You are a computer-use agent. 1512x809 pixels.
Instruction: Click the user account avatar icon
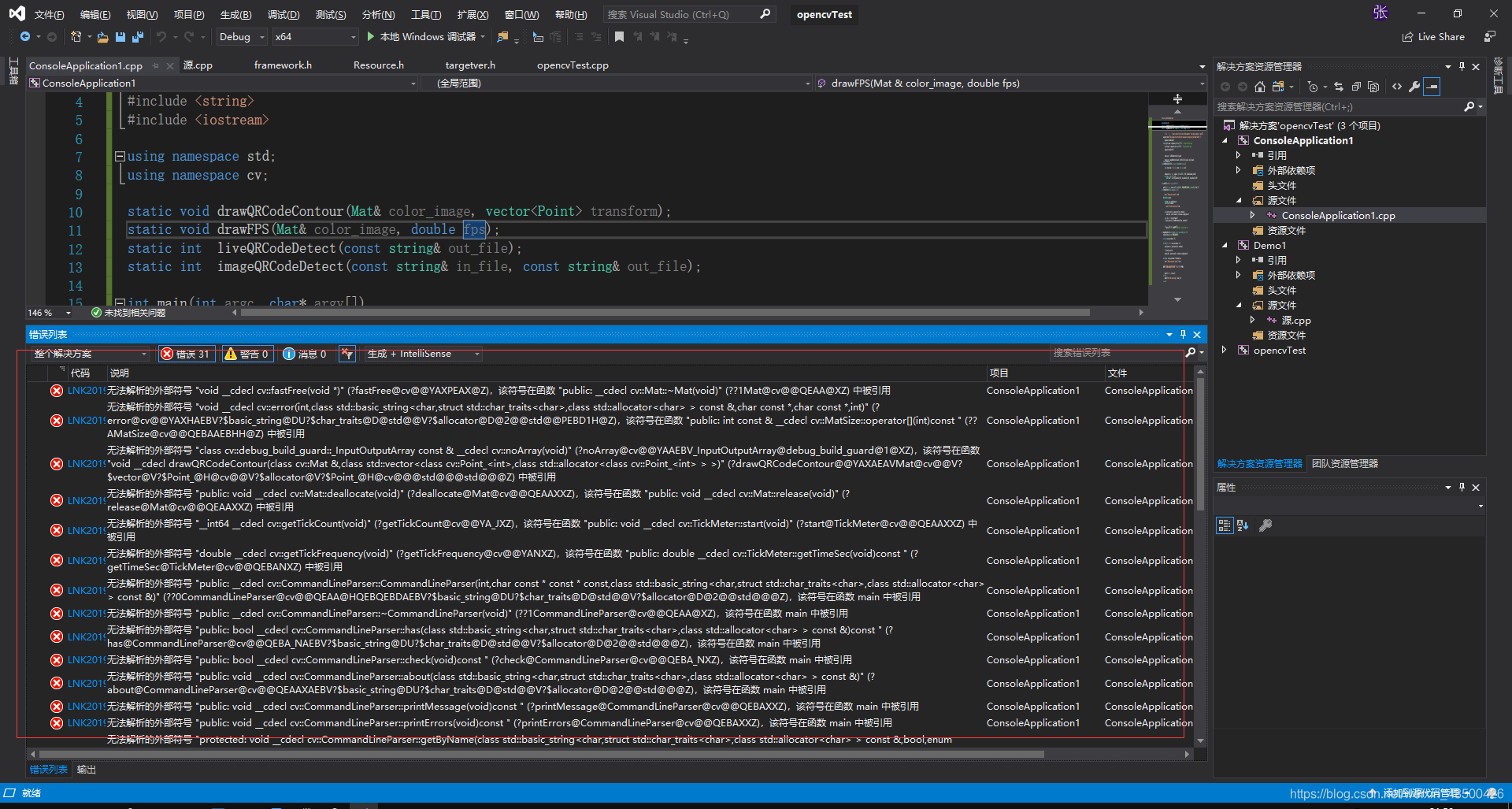coord(1380,13)
